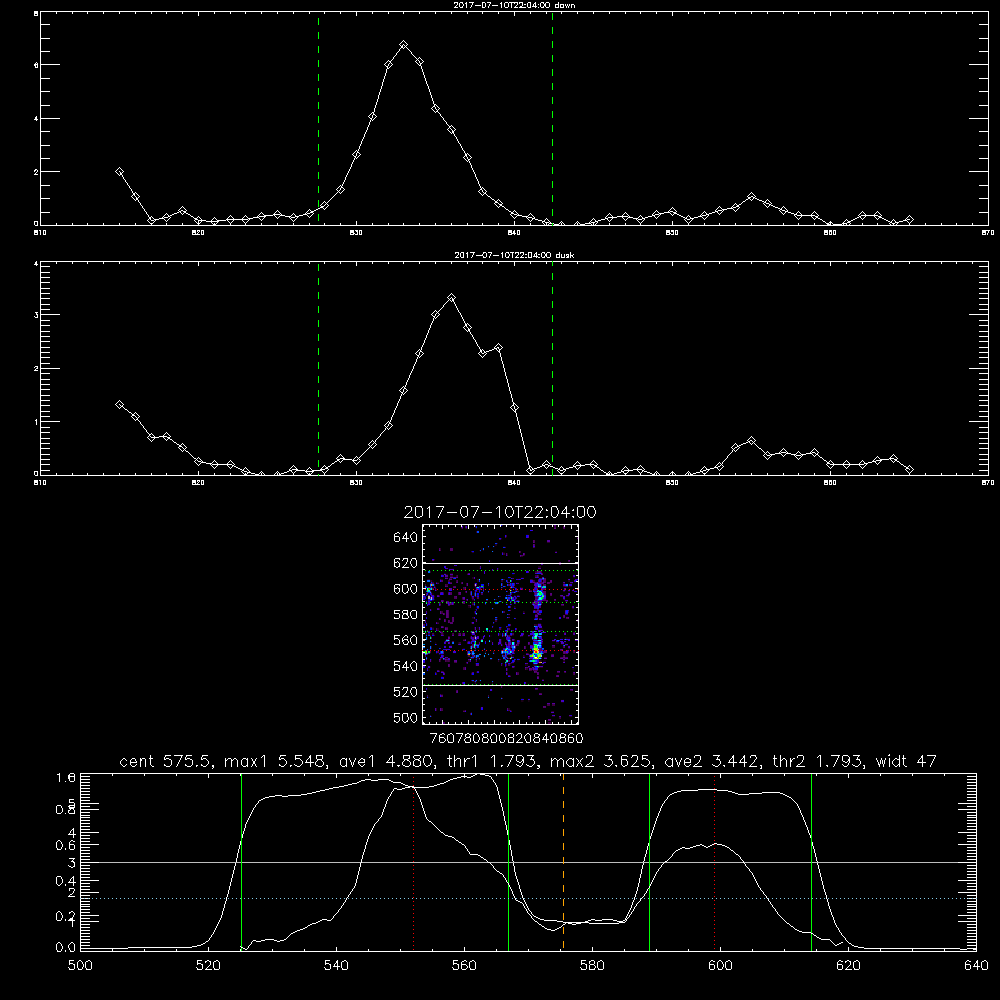Click the highest diamond marker in dawn plot
1000x1000 pixels.
tap(403, 45)
